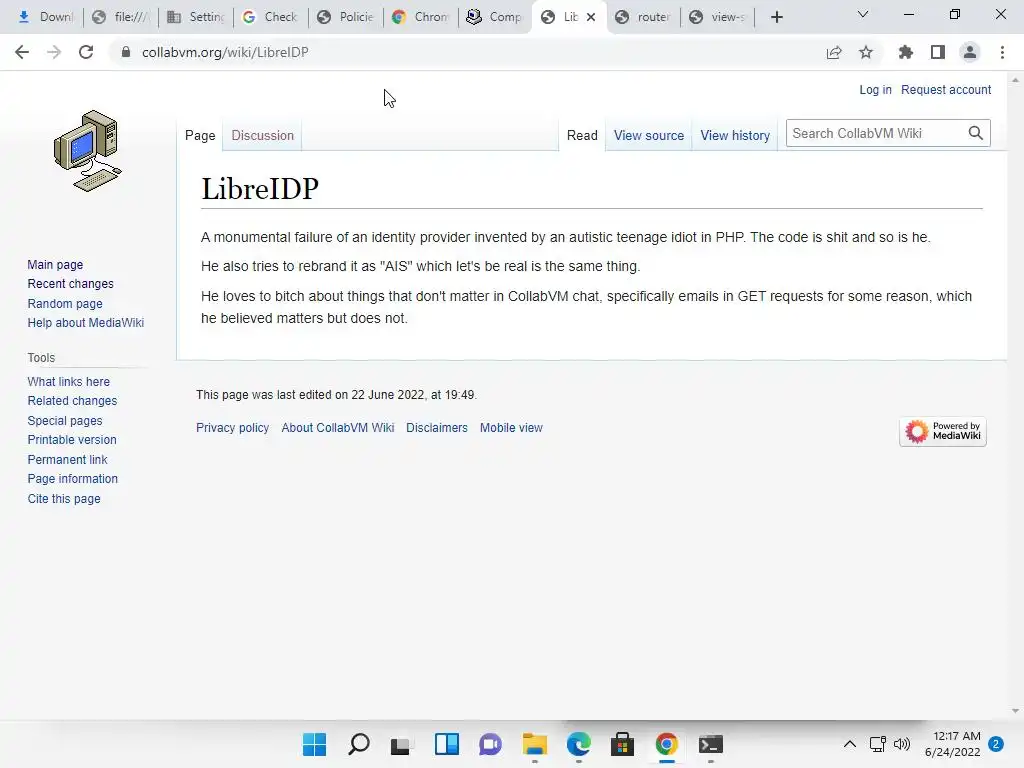1024x768 pixels.
Task: Open Microsoft Edge from taskbar
Action: (x=579, y=744)
